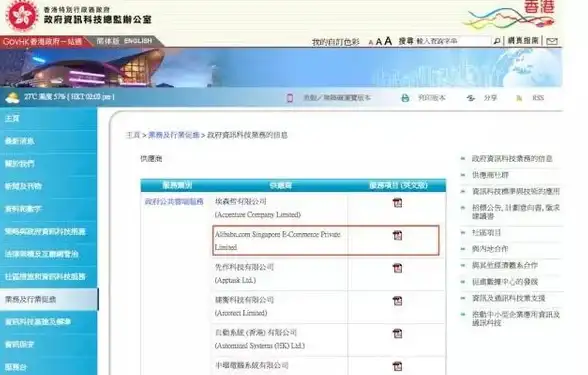This screenshot has height=375, width=588.
Task: Click the 業務及行業促進 breadcrumb link
Action: pos(174,135)
